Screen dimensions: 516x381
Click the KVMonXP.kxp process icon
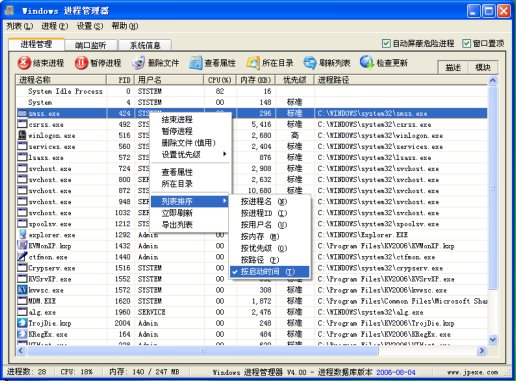pos(22,245)
